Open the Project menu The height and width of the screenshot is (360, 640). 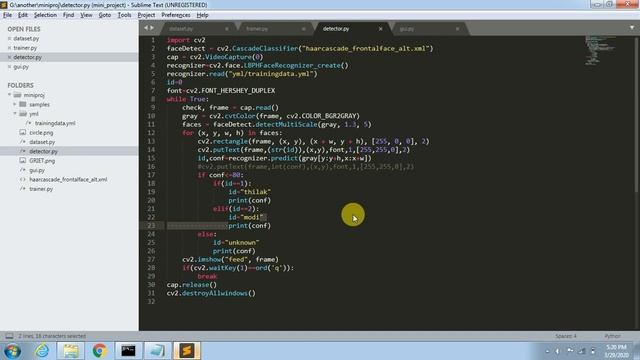click(146, 15)
